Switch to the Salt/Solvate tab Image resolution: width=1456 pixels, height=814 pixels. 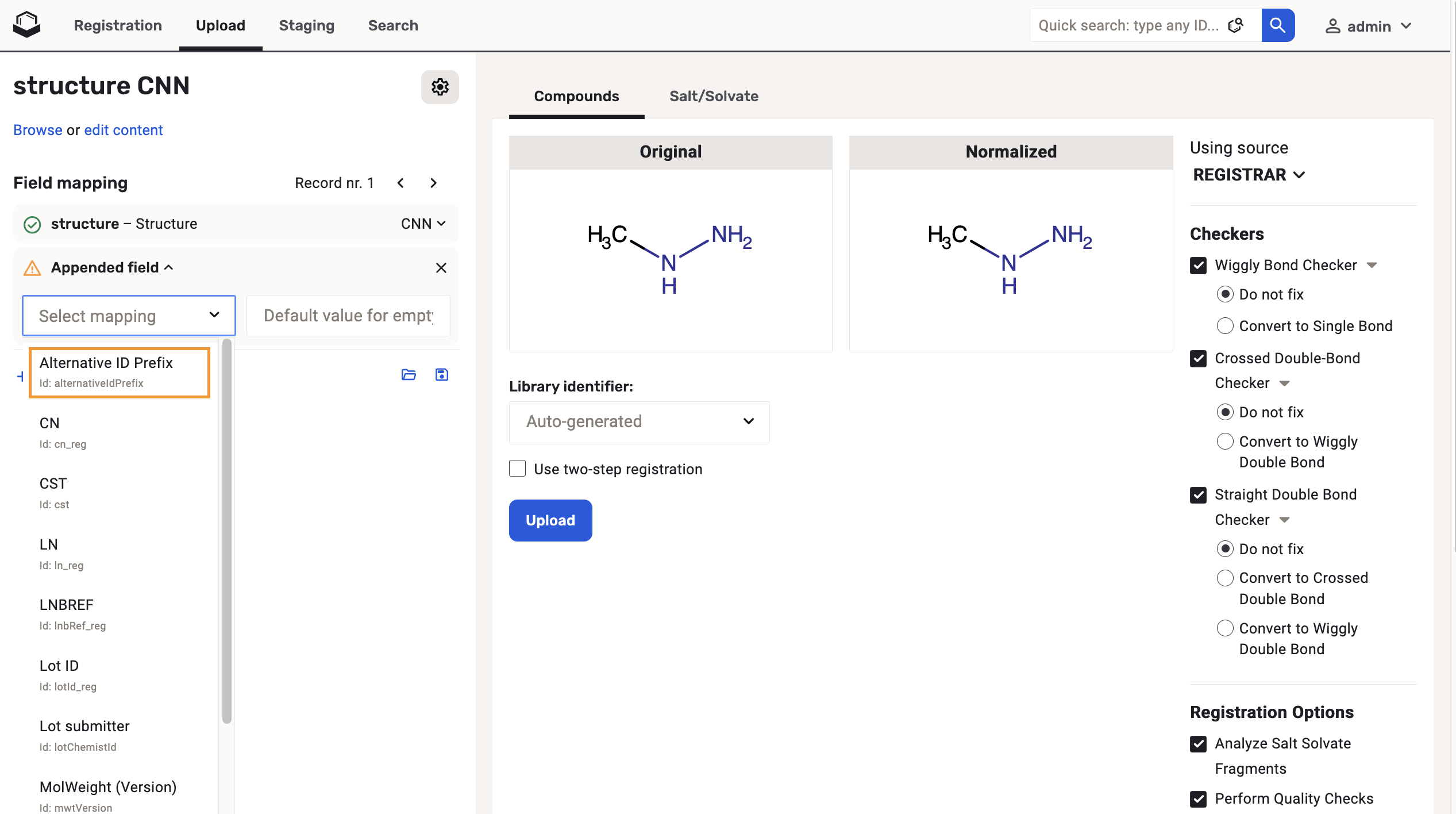coord(713,96)
